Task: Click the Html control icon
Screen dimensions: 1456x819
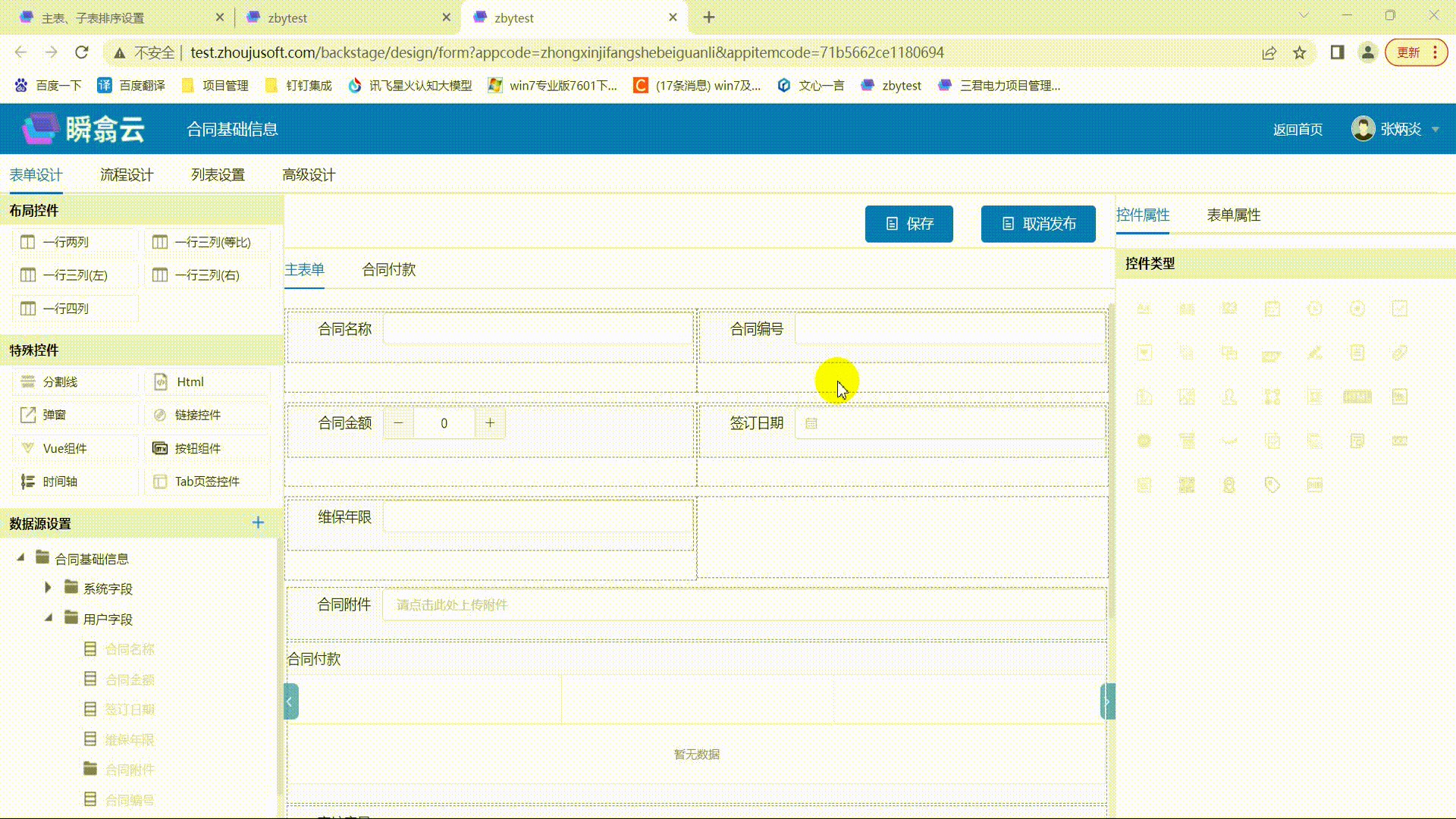Action: 161,381
